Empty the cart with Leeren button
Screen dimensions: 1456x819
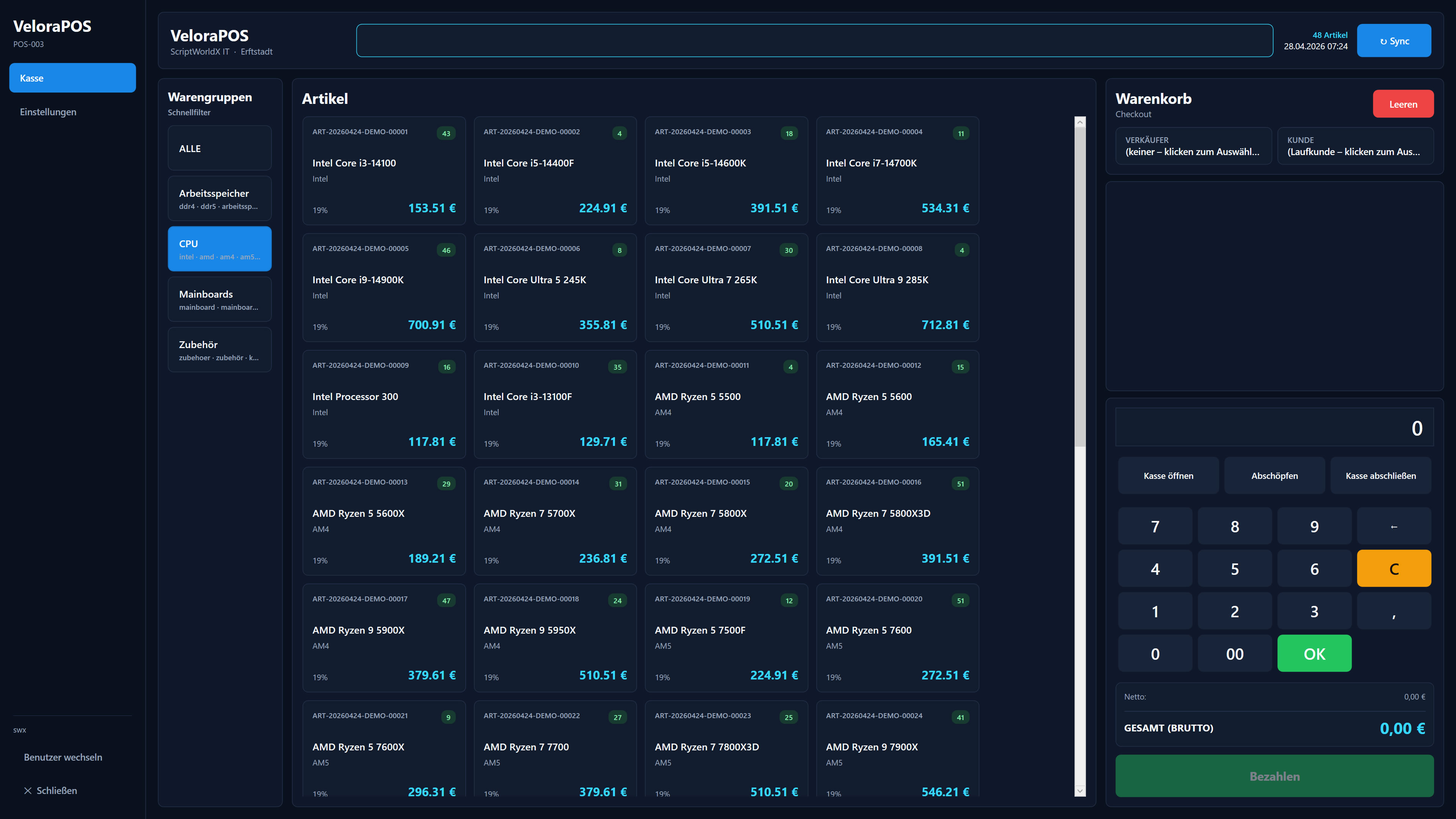point(1403,104)
